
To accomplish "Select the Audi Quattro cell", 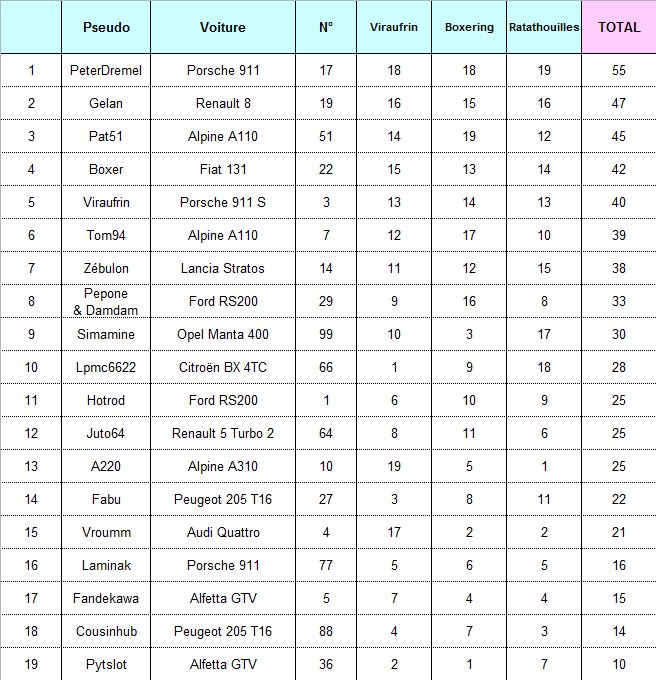I will click(223, 533).
